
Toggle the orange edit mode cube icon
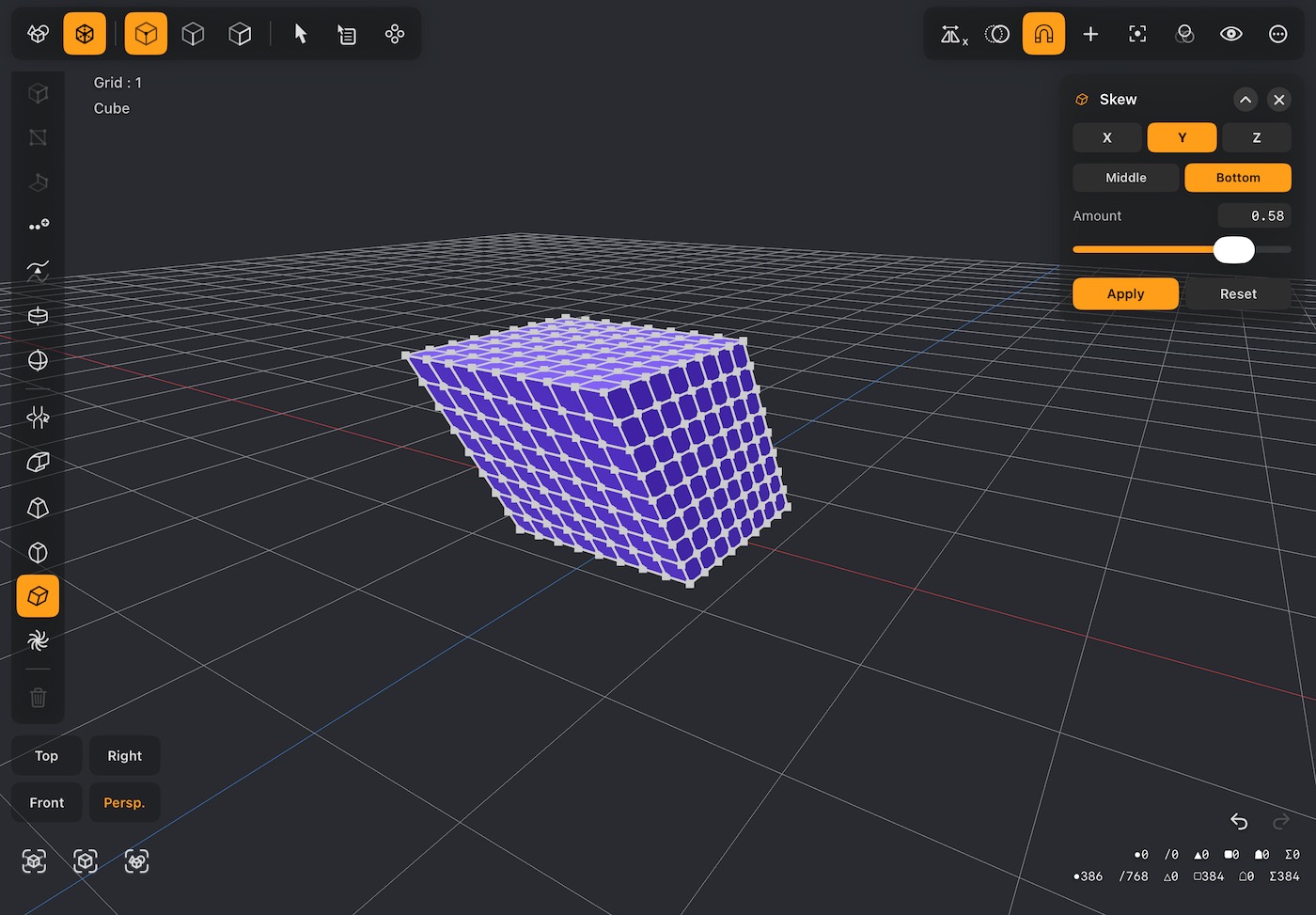point(85,34)
